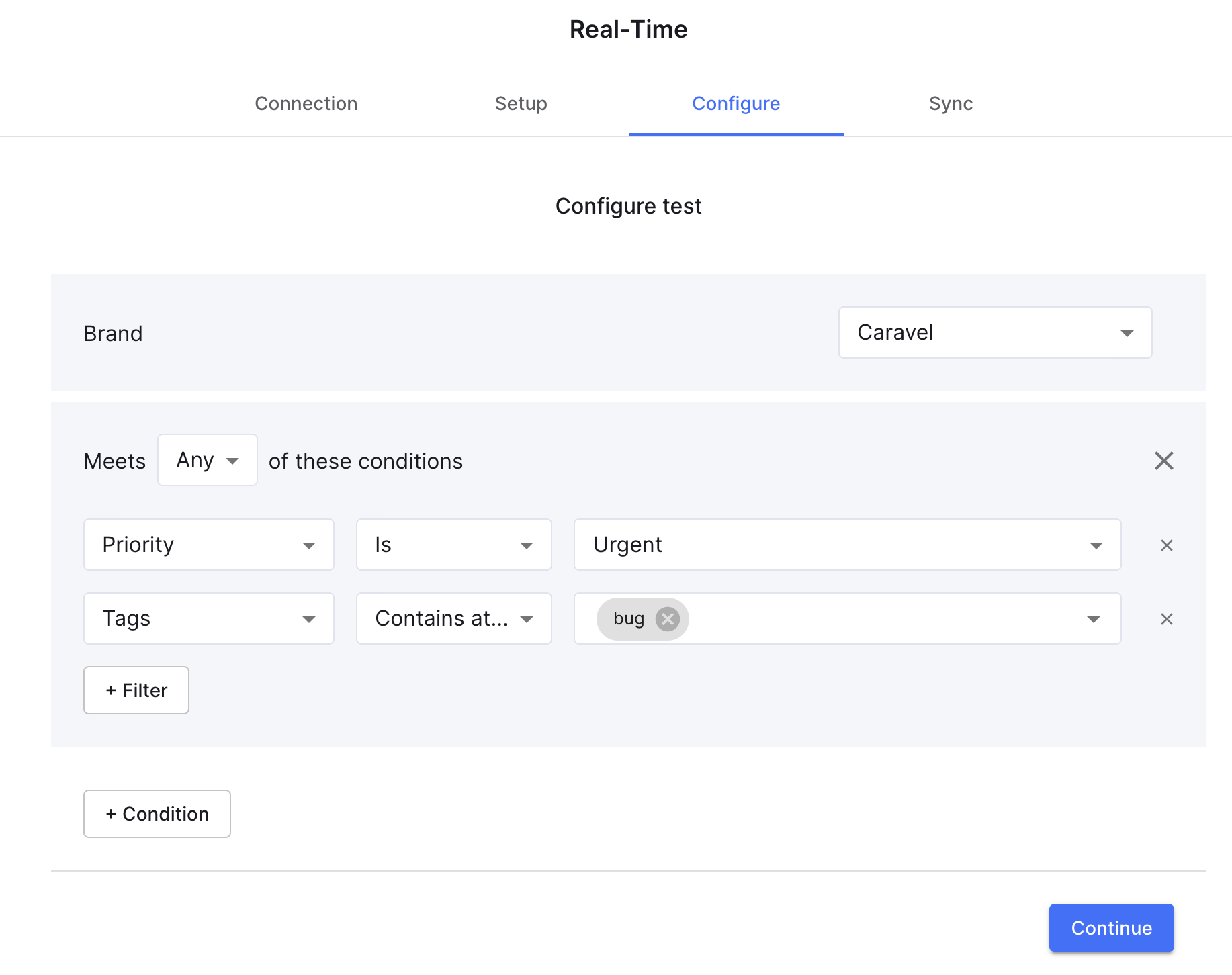This screenshot has width=1232, height=975.
Task: Click the Meets label
Action: click(x=115, y=461)
